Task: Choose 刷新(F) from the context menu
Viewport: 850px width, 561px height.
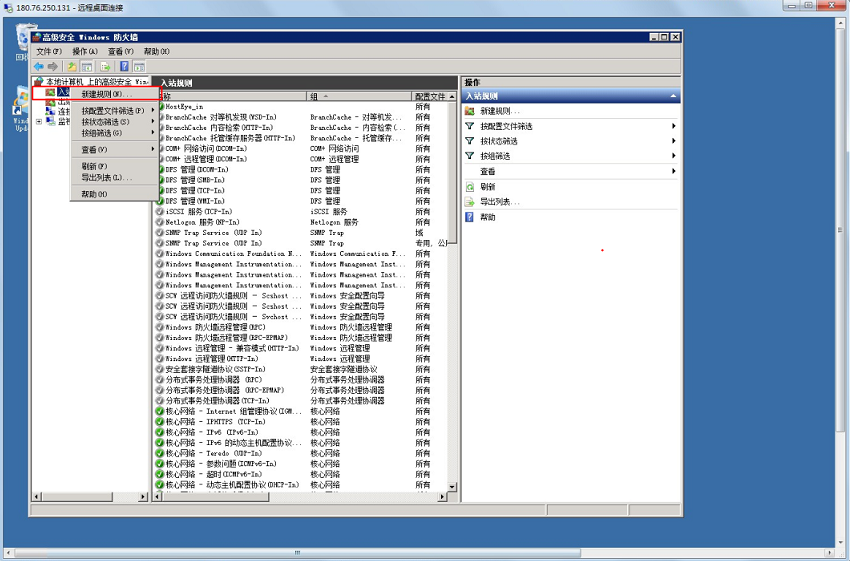Action: 114,166
